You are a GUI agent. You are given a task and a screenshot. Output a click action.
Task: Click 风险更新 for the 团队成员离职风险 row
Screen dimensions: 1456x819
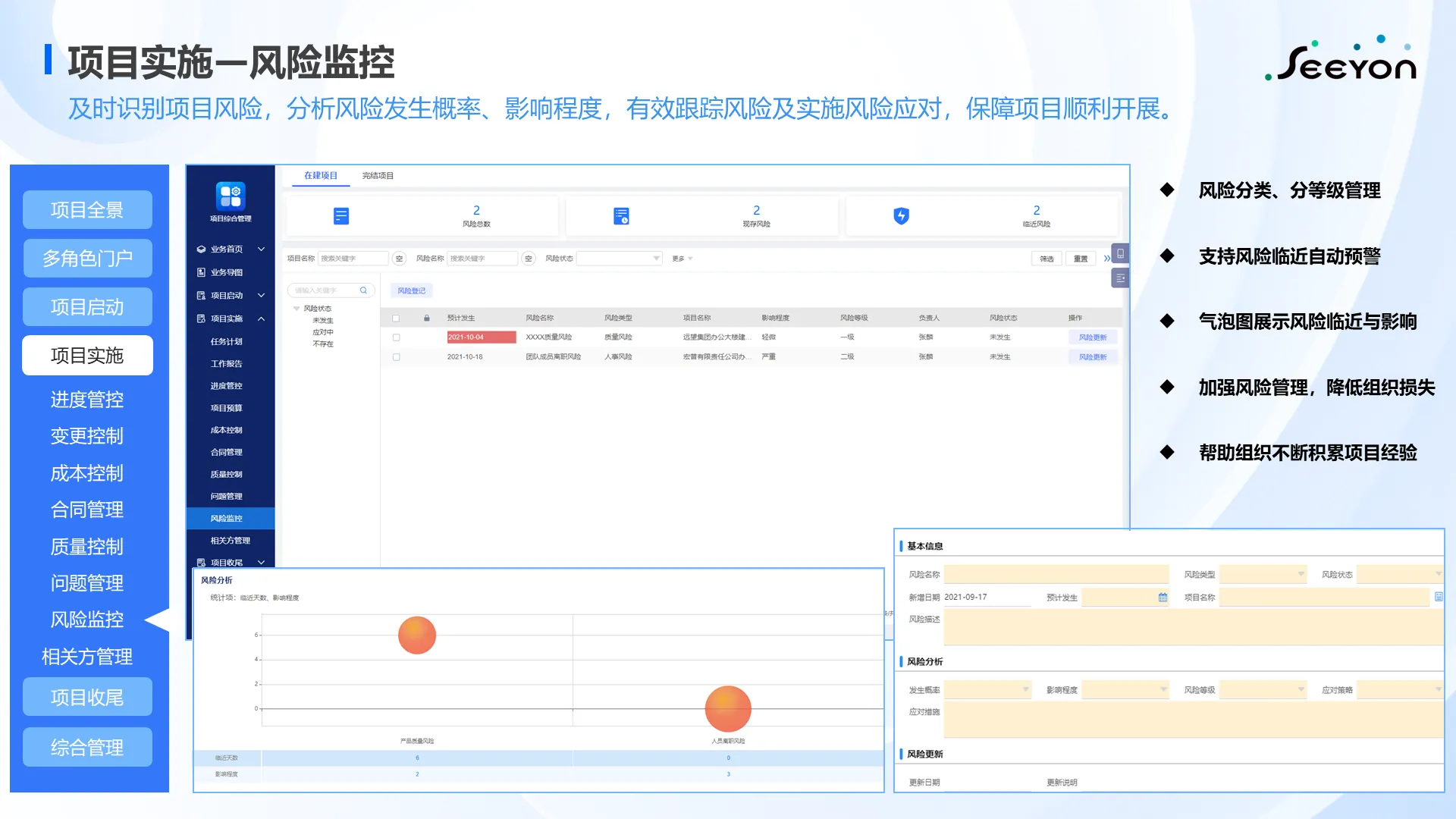coord(1093,356)
